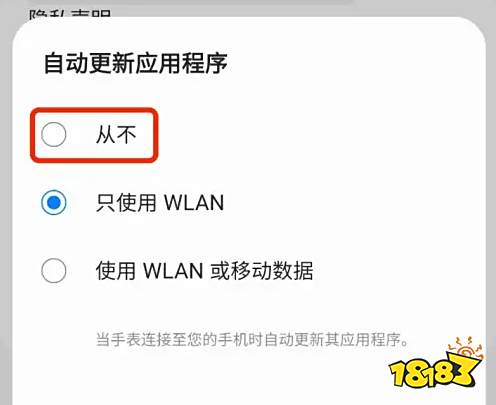Click the grey hint text about 手表 updates
This screenshot has width=496, height=405.
(252, 340)
